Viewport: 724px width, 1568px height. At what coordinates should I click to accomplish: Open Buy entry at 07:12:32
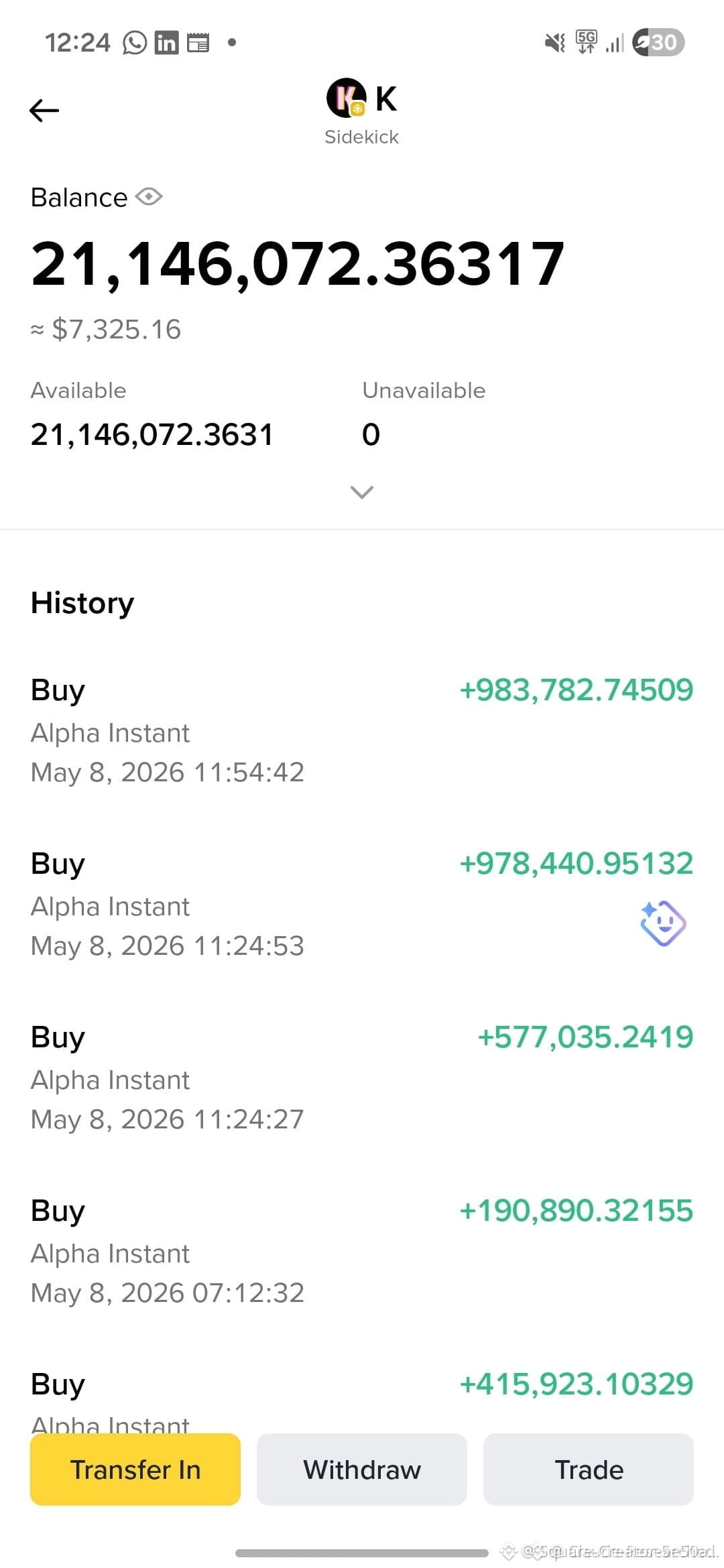tap(362, 1251)
